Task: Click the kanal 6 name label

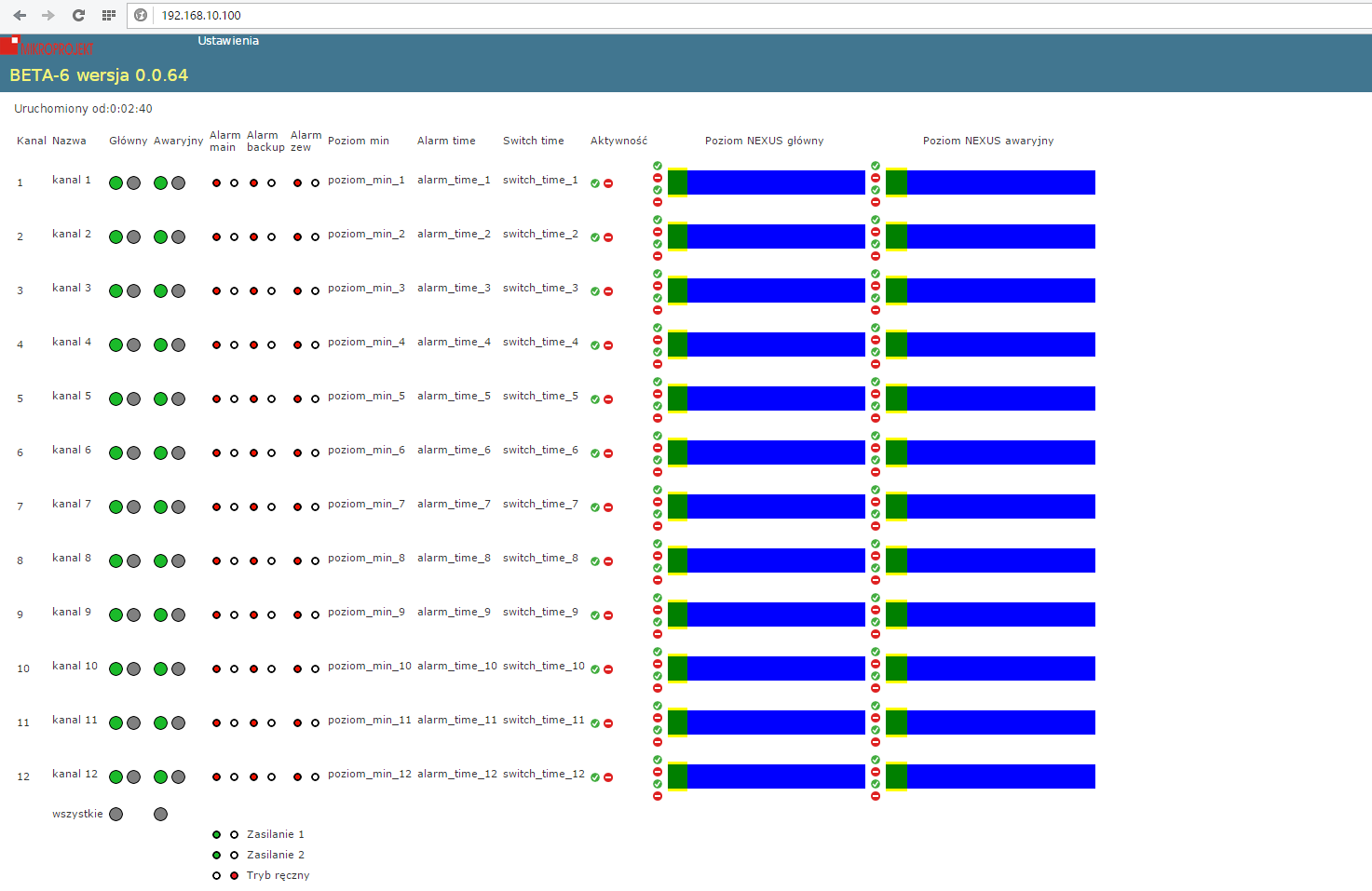Action: click(x=72, y=450)
